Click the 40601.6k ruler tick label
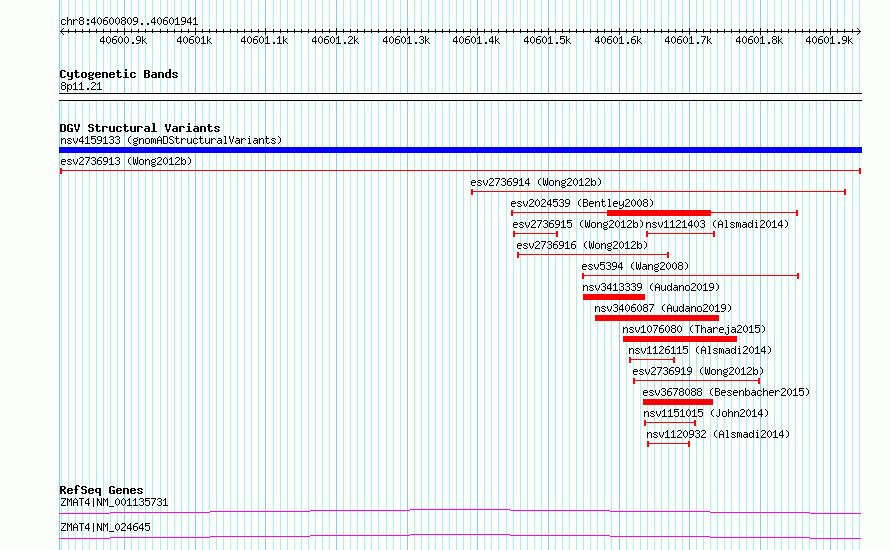The height and width of the screenshot is (550, 890). coord(618,40)
